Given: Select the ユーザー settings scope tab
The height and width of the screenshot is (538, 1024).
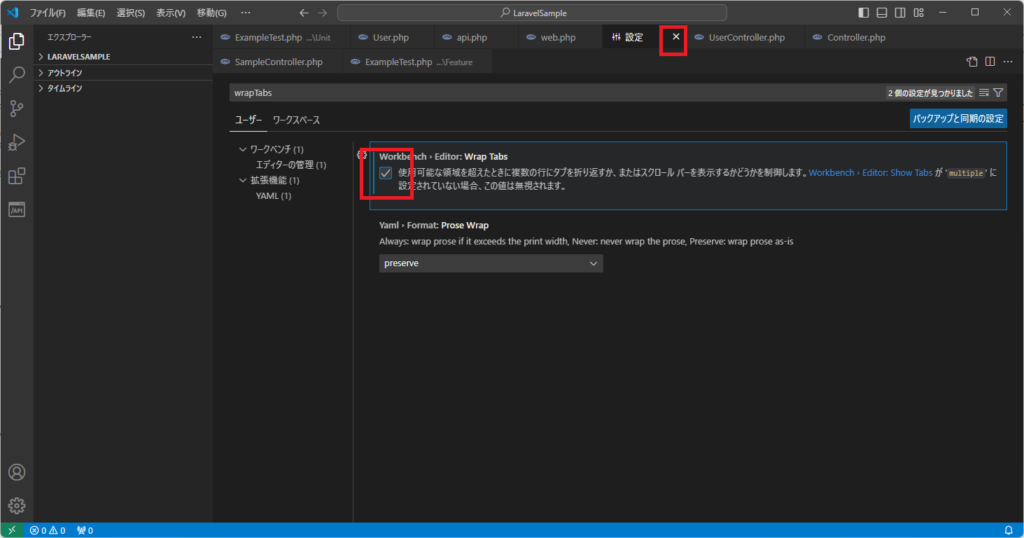Looking at the screenshot, I should point(248,120).
